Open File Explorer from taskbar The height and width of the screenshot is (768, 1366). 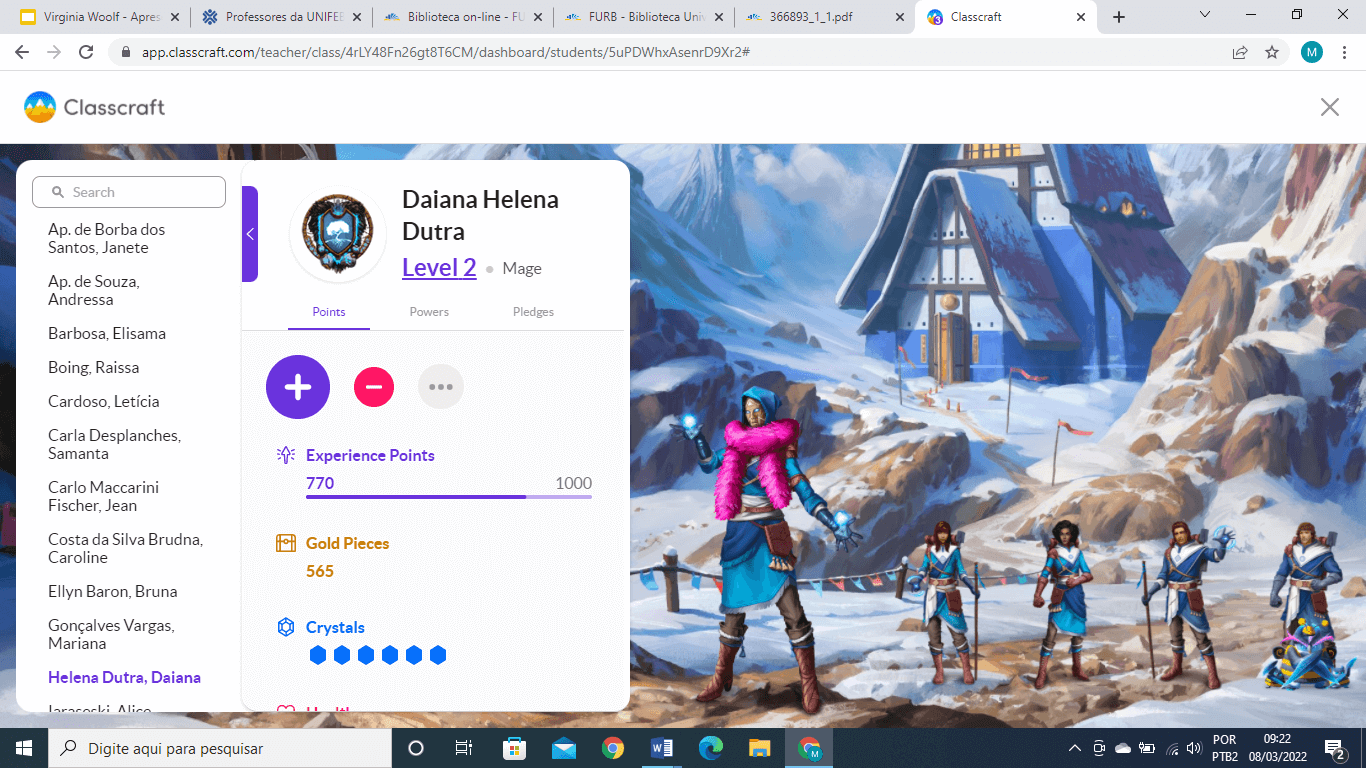point(760,748)
